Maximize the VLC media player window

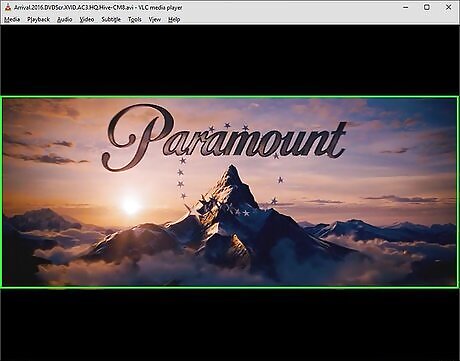coord(427,7)
